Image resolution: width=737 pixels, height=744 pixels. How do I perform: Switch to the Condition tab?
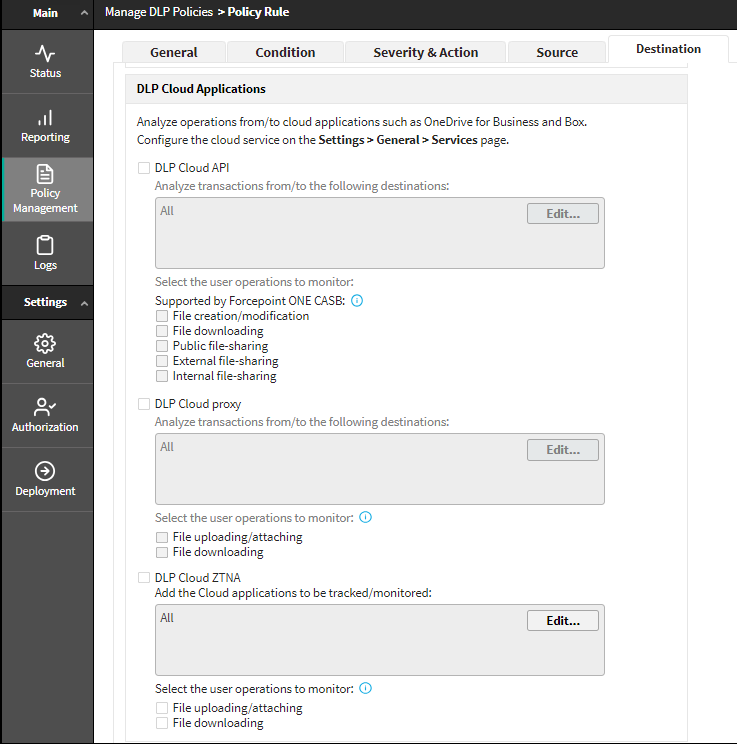pos(285,52)
